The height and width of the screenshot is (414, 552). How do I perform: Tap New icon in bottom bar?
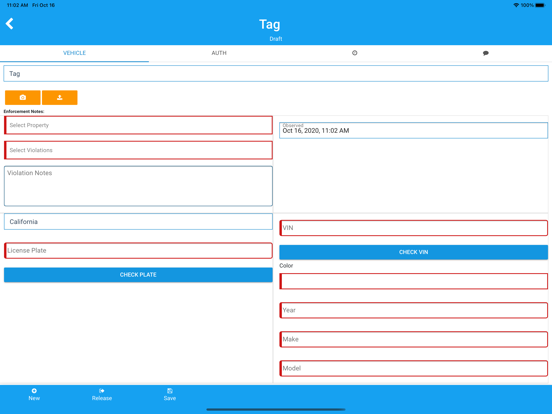[x=34, y=394]
